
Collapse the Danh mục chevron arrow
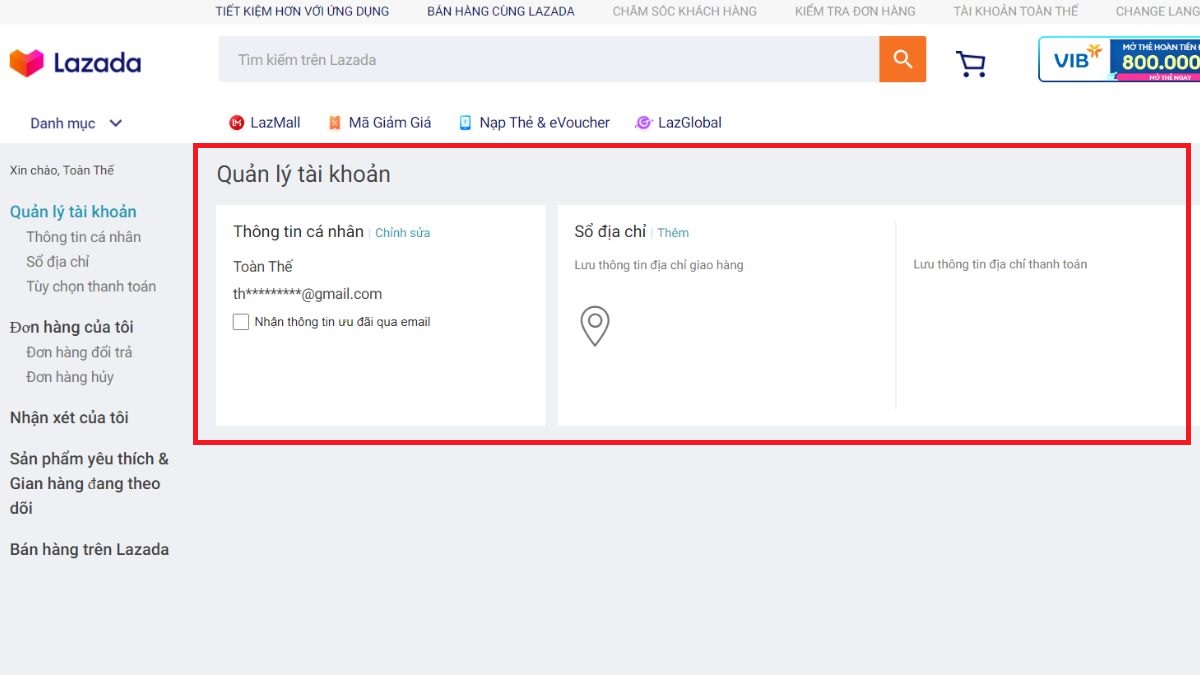(115, 123)
